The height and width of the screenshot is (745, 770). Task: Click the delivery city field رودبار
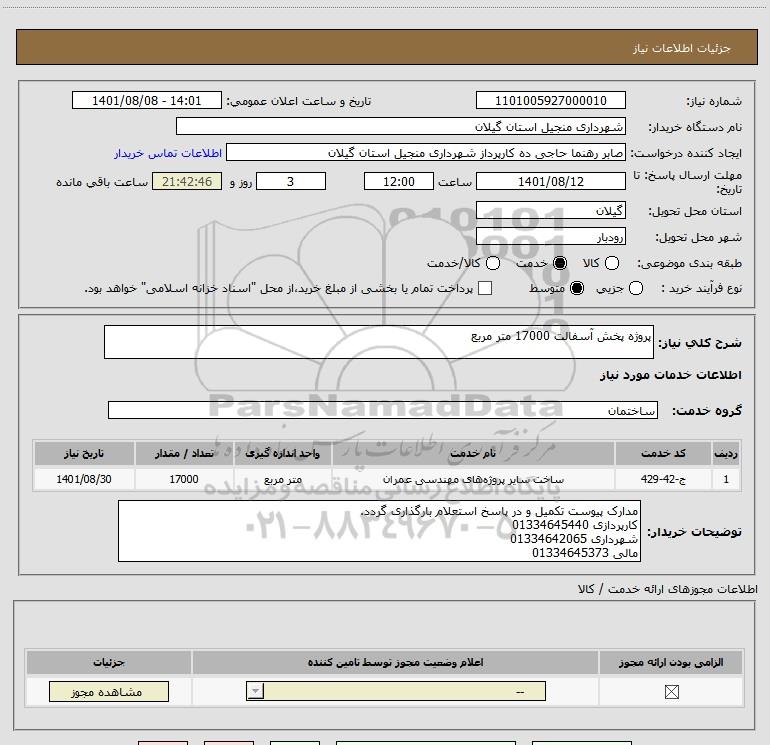click(550, 237)
